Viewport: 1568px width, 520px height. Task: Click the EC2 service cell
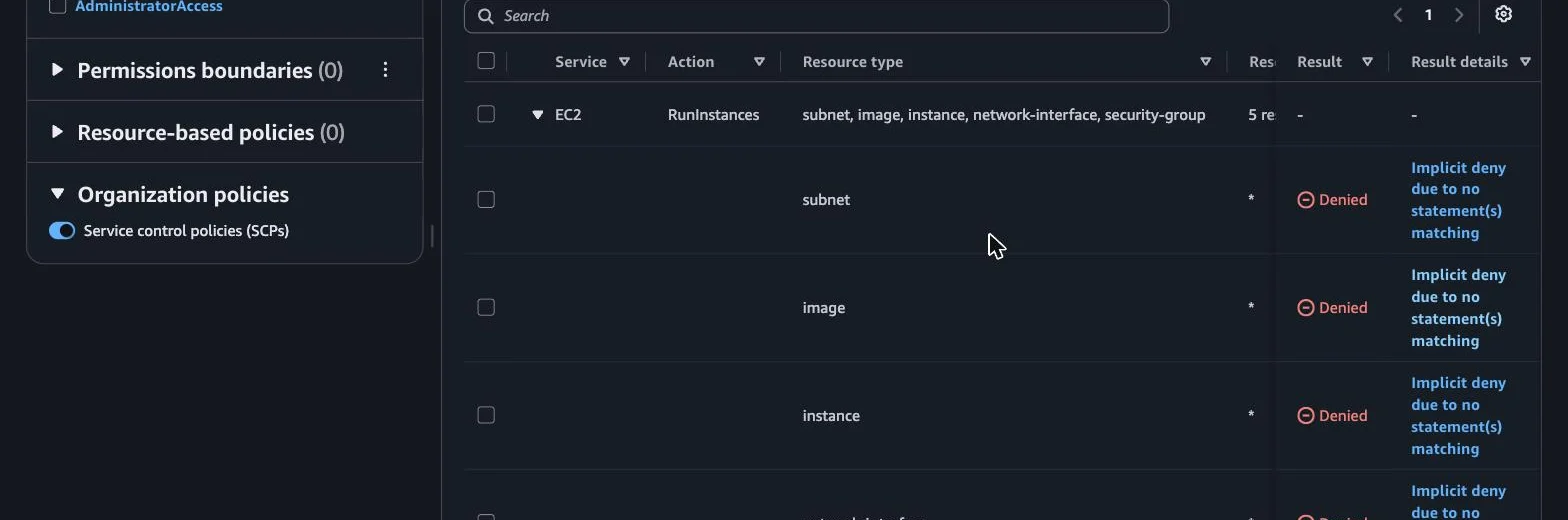pos(568,115)
